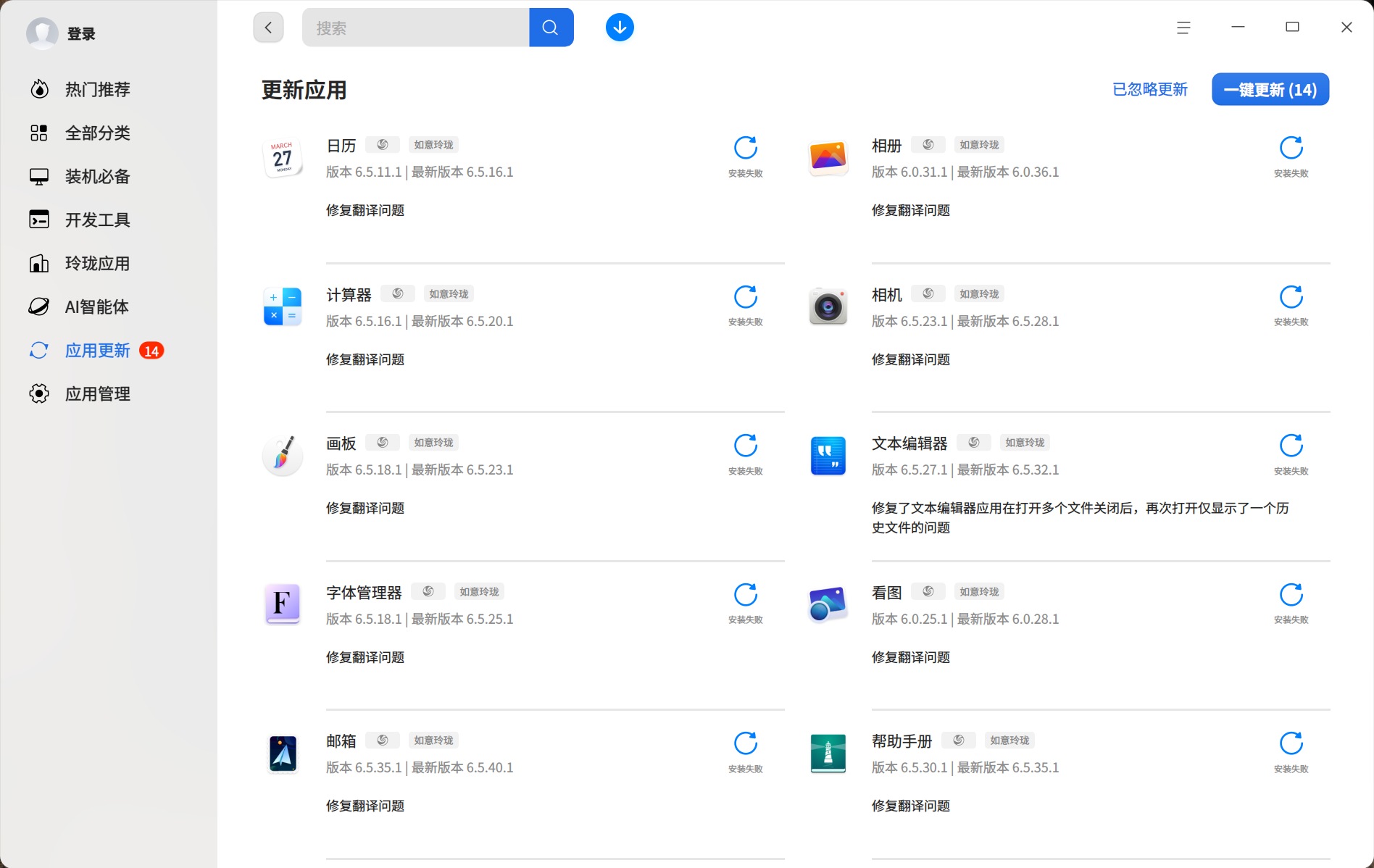Viewport: 1374px width, 868px height.
Task: Click the 相册 album app icon
Action: [828, 158]
